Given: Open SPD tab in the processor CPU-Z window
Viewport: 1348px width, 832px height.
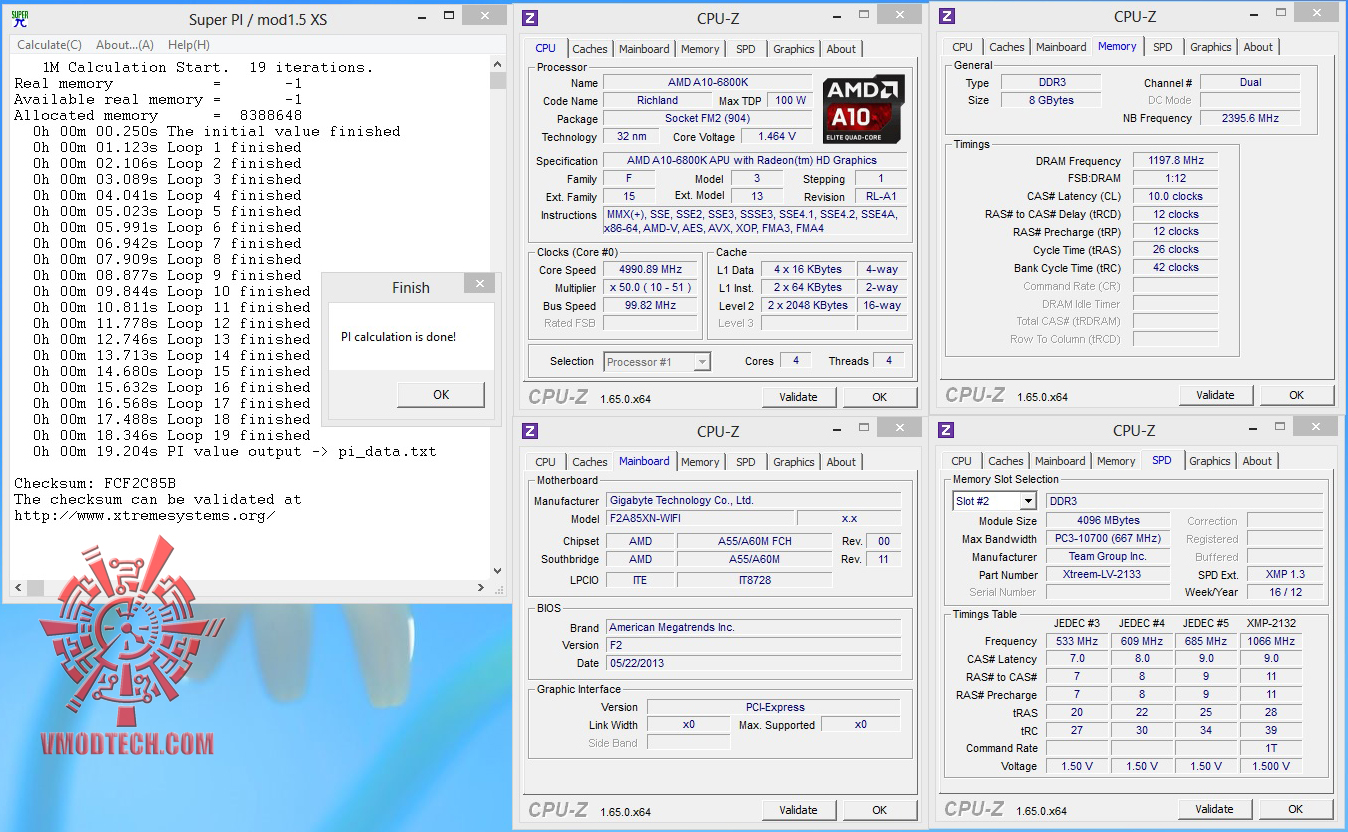Looking at the screenshot, I should (746, 49).
